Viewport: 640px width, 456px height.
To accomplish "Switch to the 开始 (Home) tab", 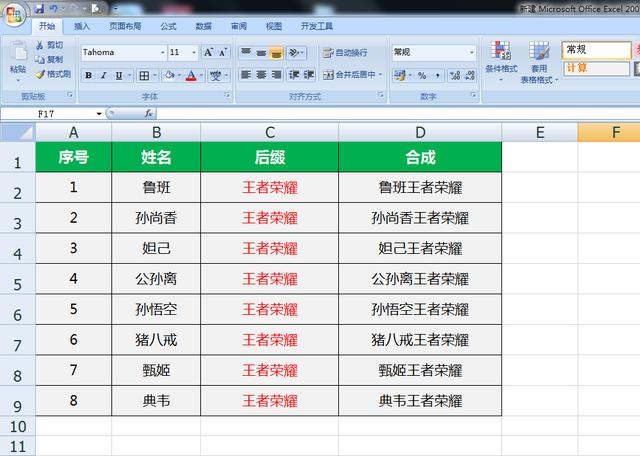I will [x=47, y=27].
